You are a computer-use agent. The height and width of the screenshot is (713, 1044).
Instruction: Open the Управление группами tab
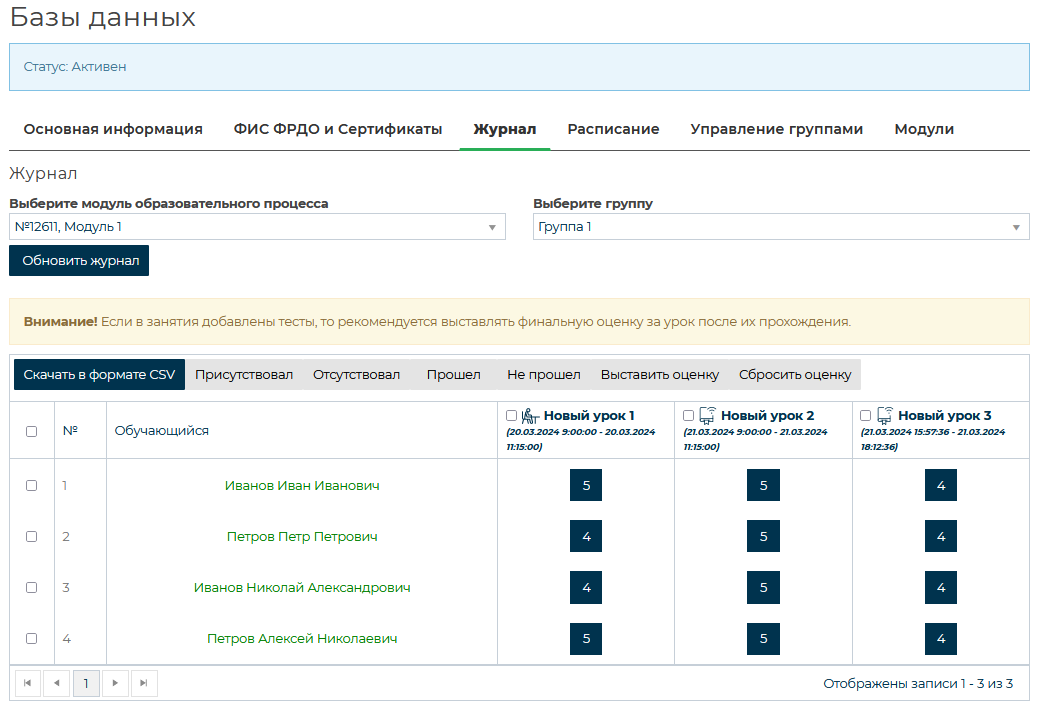click(x=776, y=129)
